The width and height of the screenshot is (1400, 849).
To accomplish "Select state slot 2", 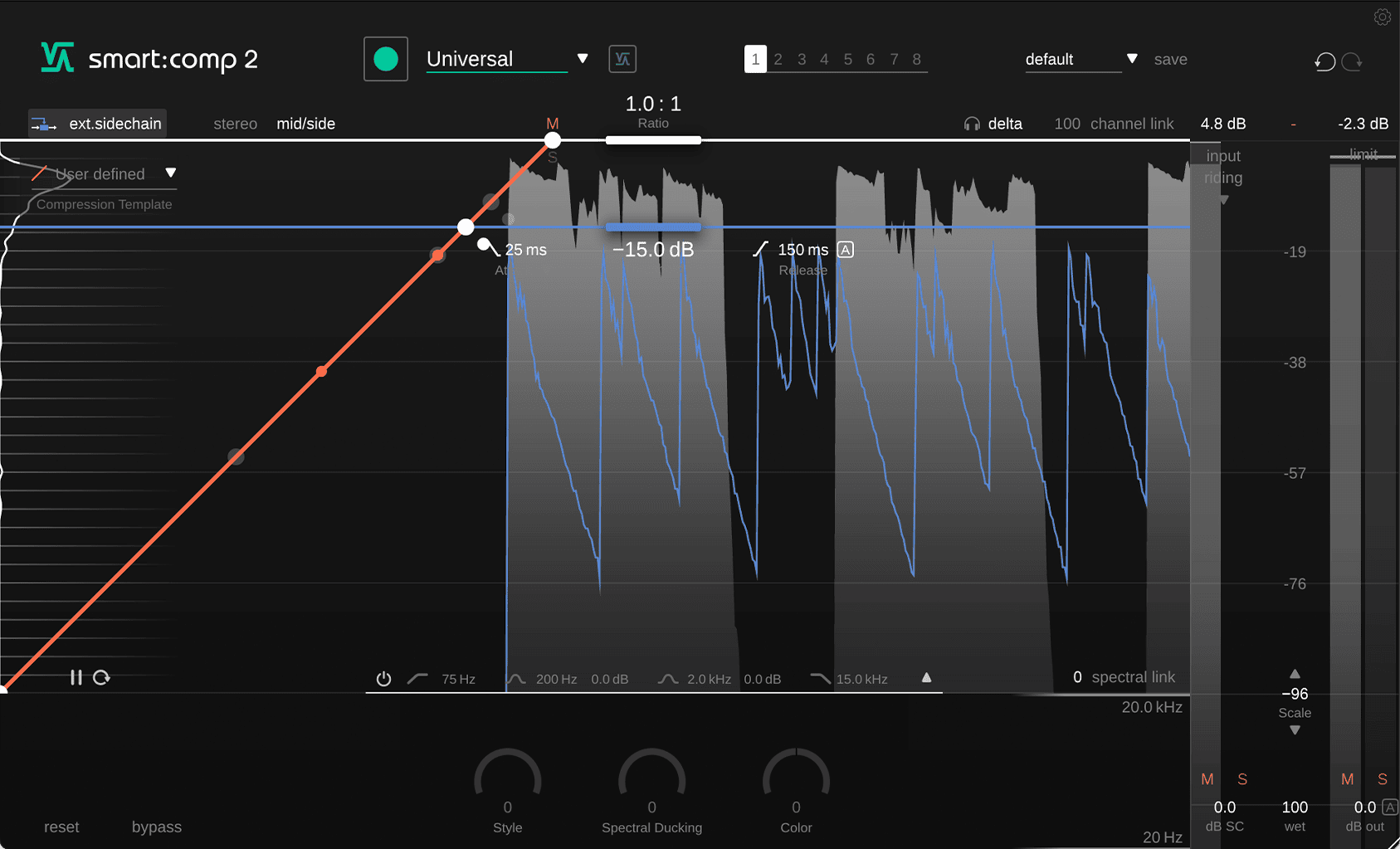I will [x=778, y=60].
